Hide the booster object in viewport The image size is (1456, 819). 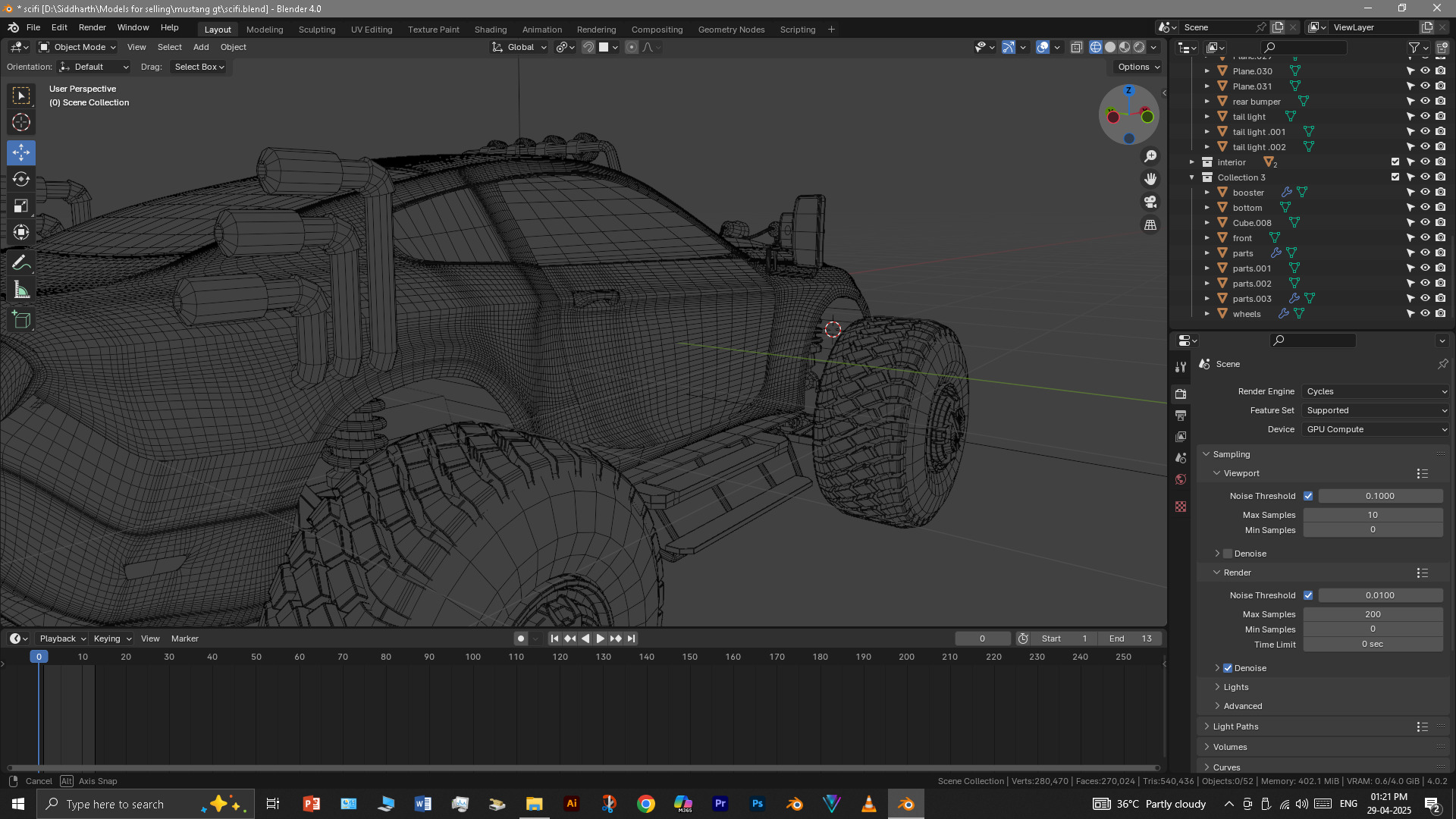pyautogui.click(x=1425, y=192)
